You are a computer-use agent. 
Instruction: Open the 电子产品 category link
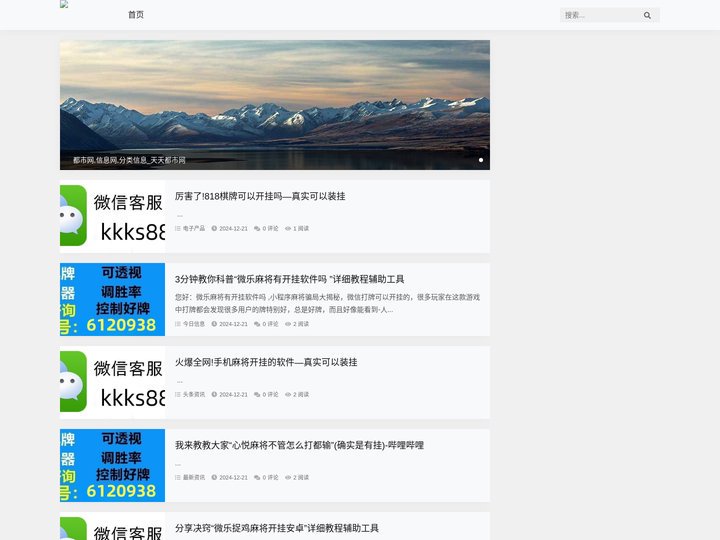click(x=194, y=228)
